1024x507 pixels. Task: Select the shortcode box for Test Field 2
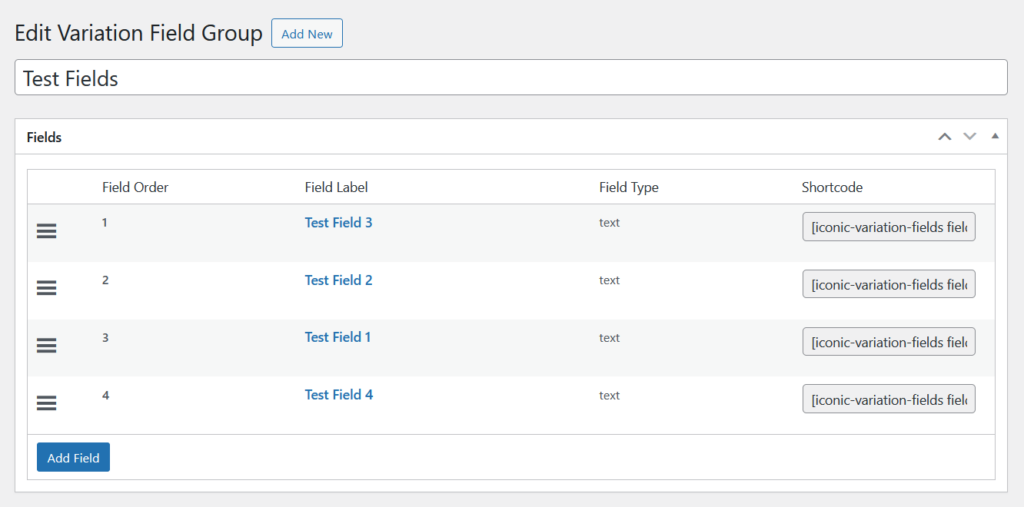[889, 284]
